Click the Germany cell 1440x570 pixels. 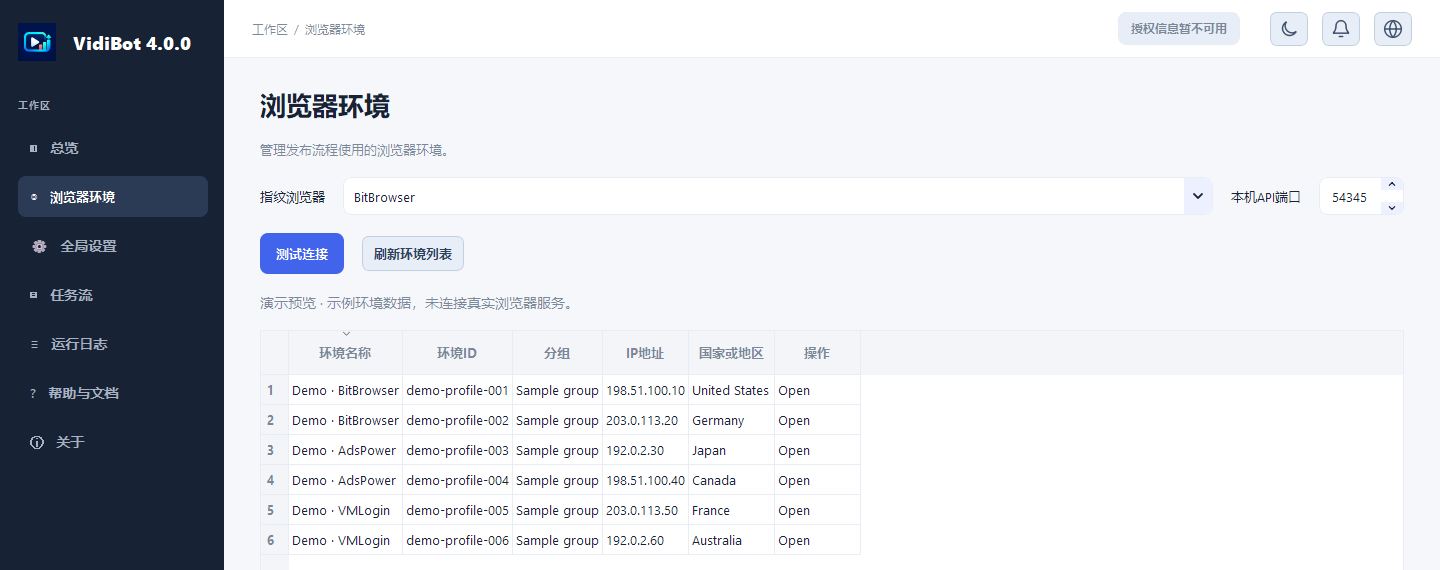[x=731, y=420]
